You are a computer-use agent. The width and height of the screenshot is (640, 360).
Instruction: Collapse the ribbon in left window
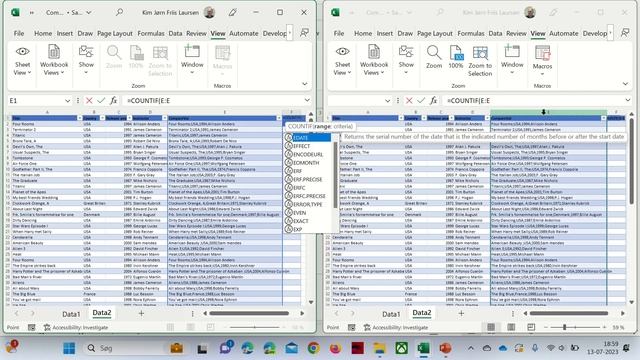pos(305,84)
